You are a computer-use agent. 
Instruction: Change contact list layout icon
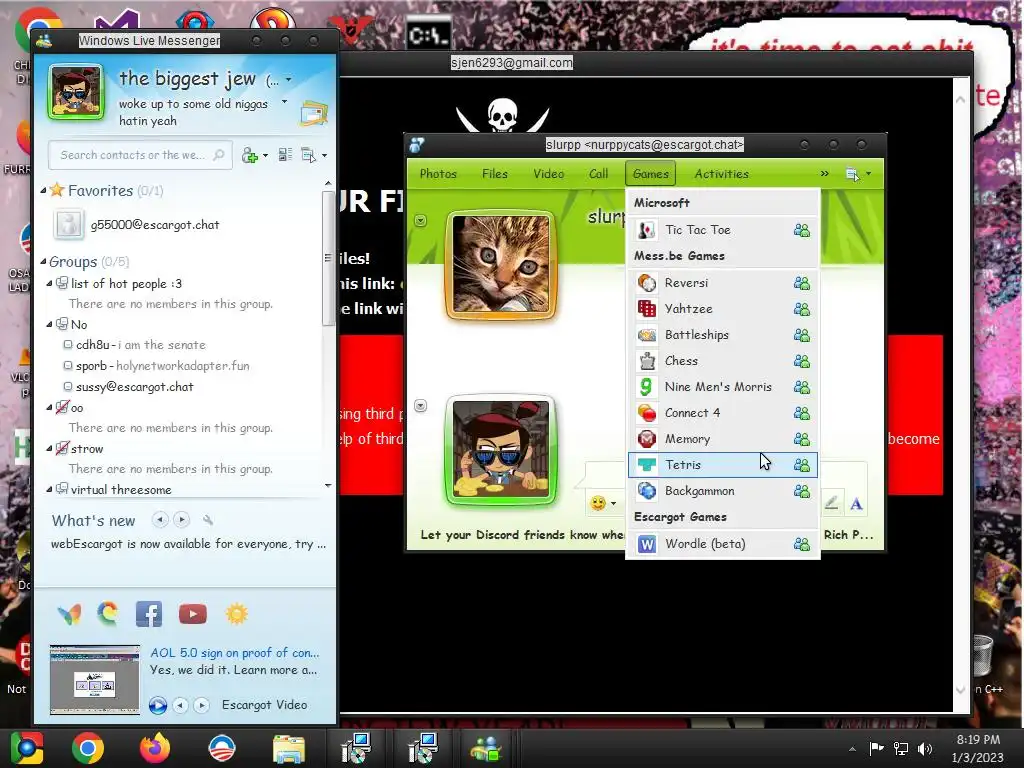[285, 155]
